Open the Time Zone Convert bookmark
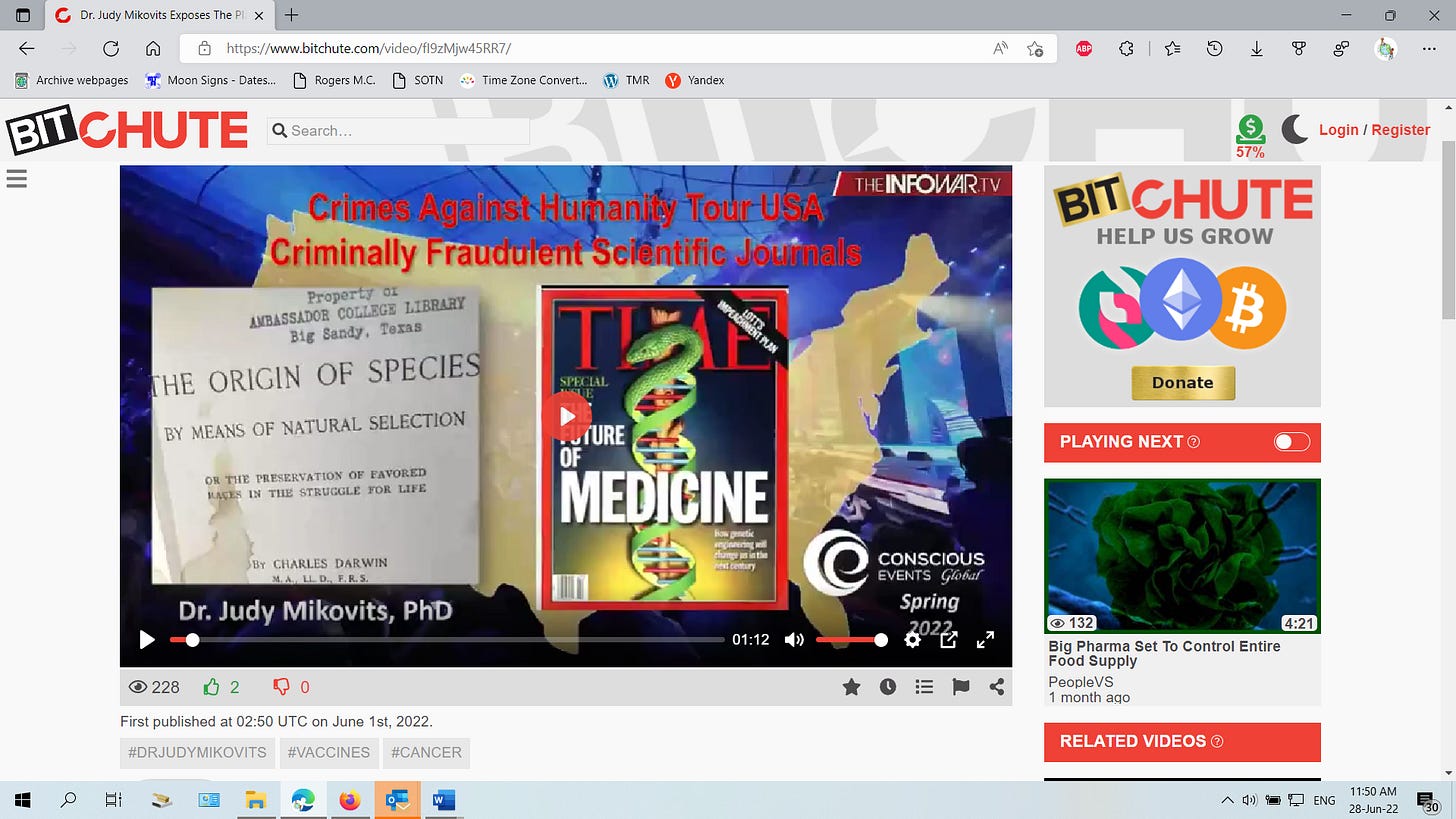Image resolution: width=1456 pixels, height=819 pixels. tap(523, 80)
